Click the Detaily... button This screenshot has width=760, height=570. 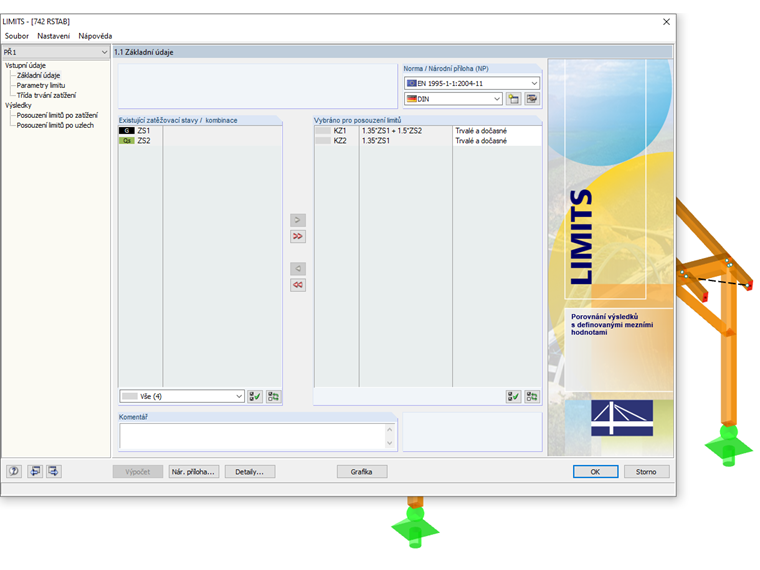(x=250, y=472)
